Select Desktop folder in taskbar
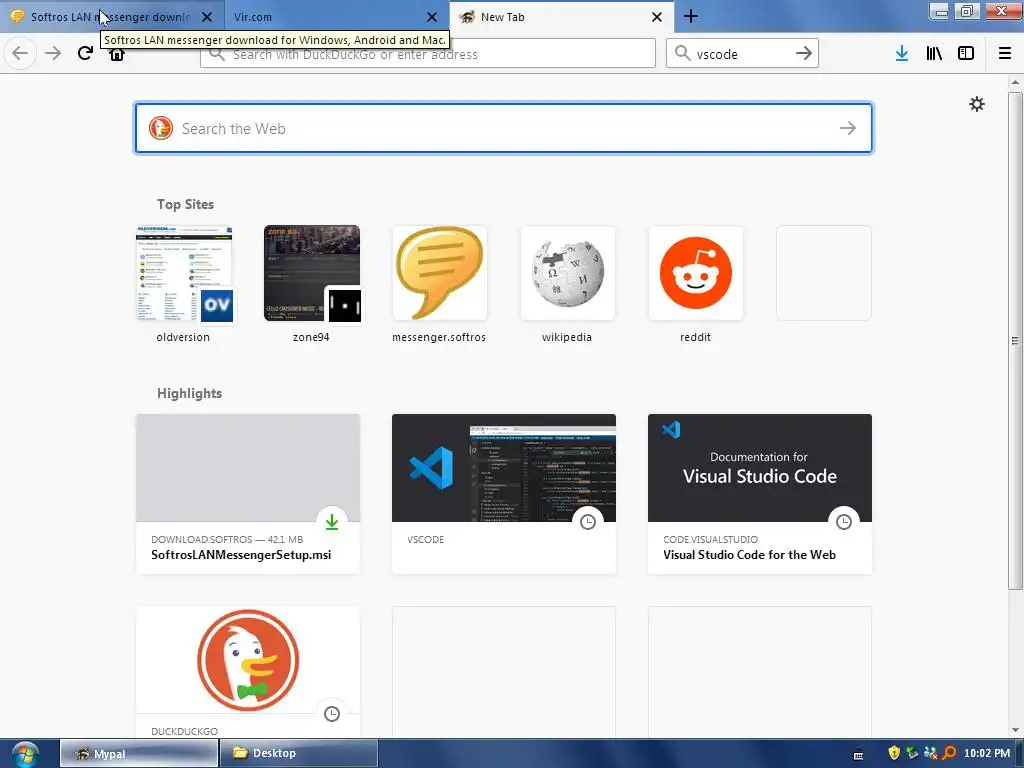Viewport: 1024px width, 768px height. (298, 754)
